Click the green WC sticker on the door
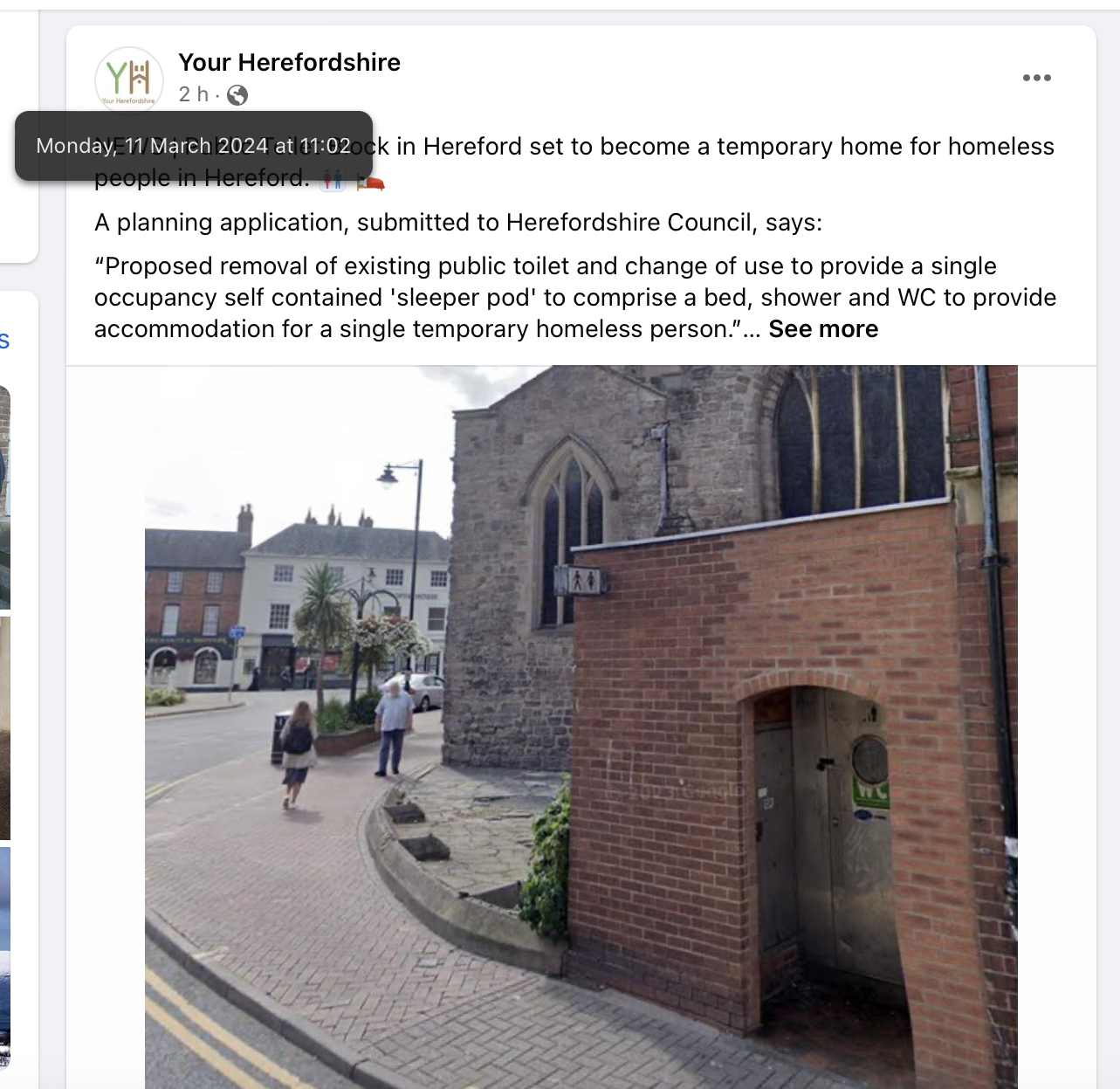This screenshot has width=1120, height=1089. click(870, 792)
